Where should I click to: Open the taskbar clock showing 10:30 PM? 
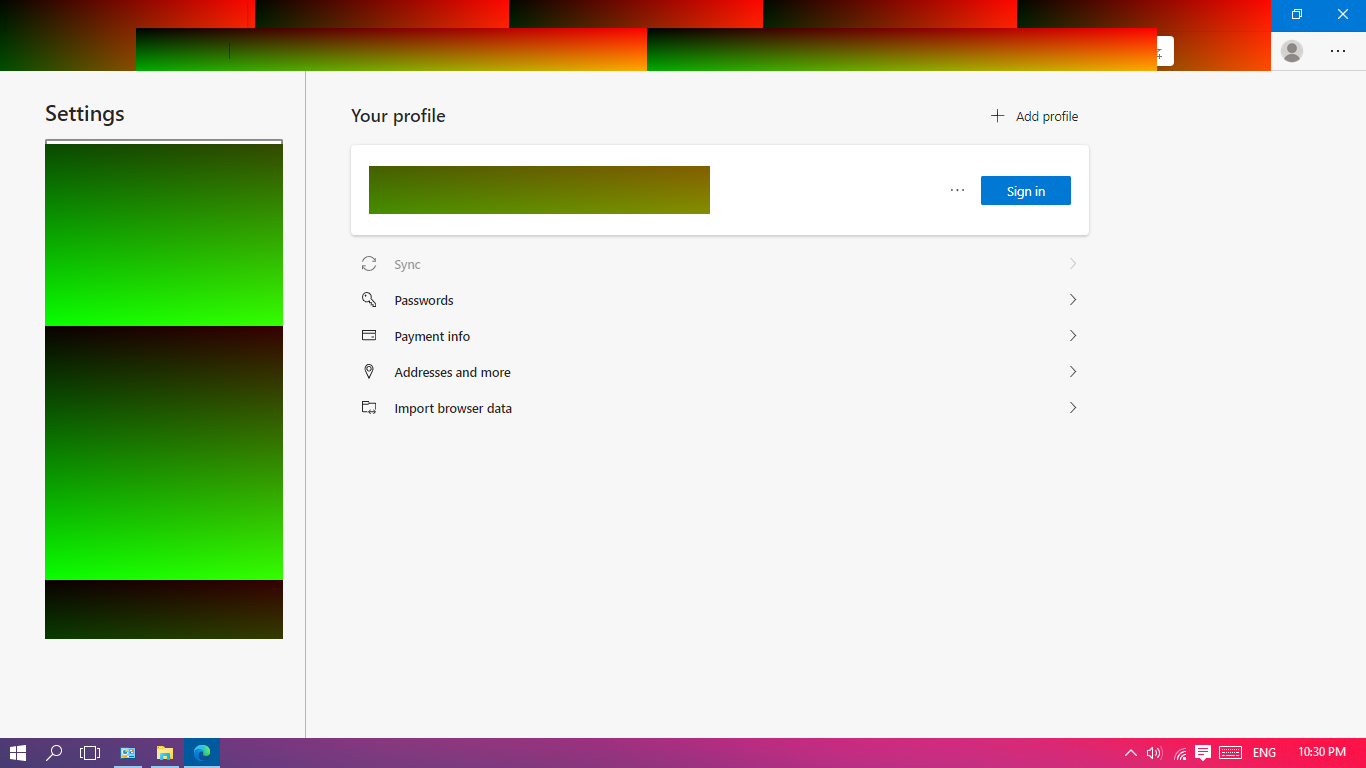[x=1322, y=752]
